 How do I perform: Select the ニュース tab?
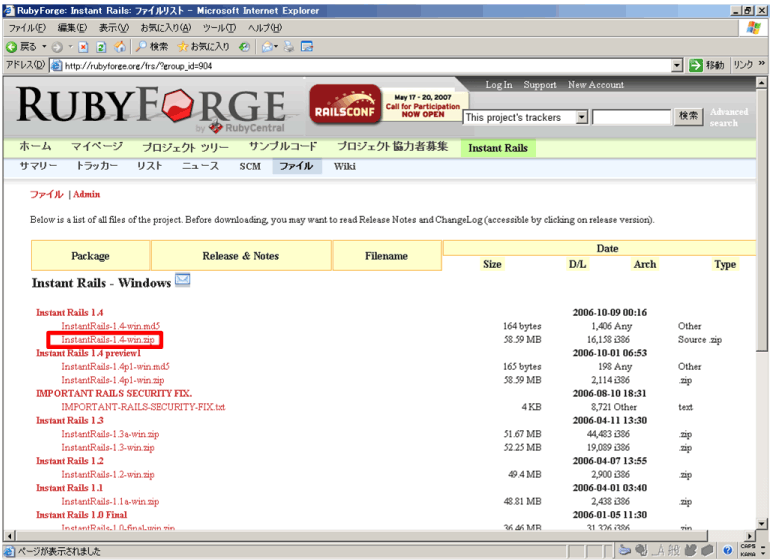point(200,166)
